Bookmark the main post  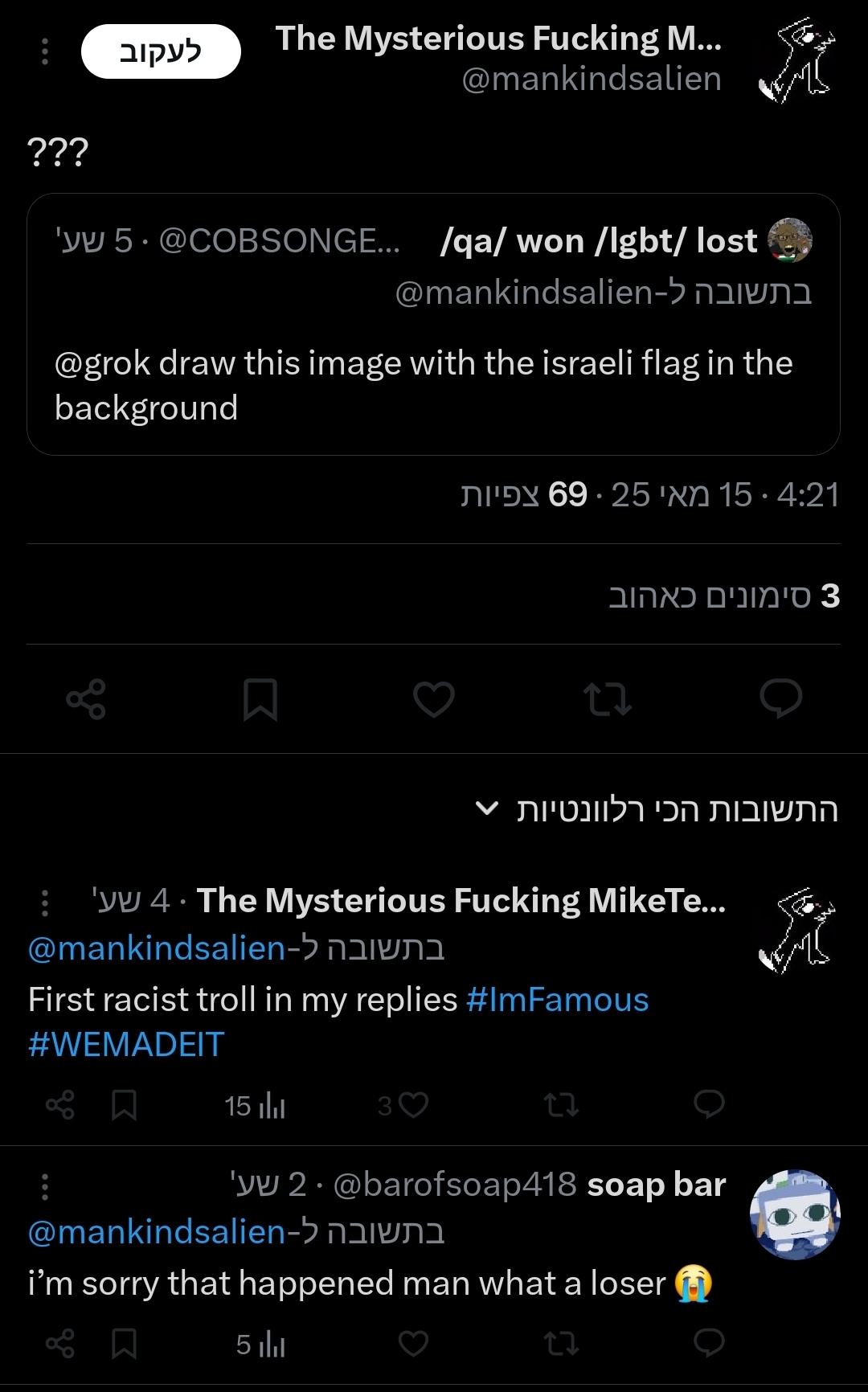(x=260, y=699)
